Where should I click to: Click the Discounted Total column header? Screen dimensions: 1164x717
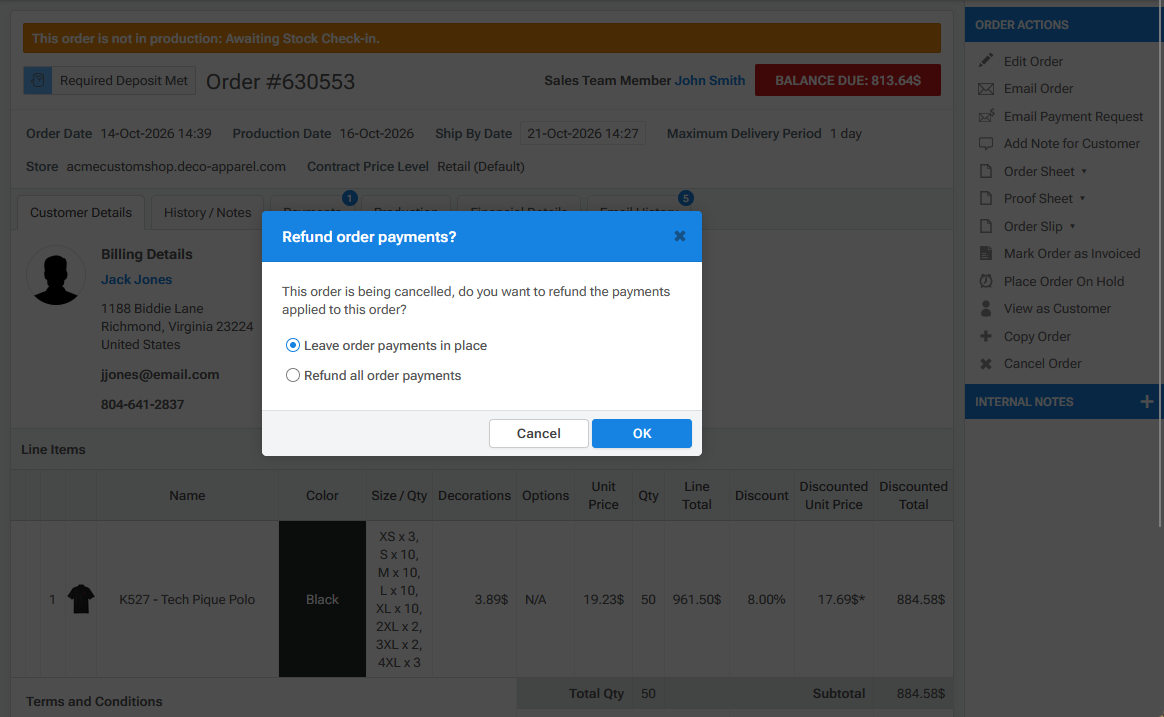913,495
